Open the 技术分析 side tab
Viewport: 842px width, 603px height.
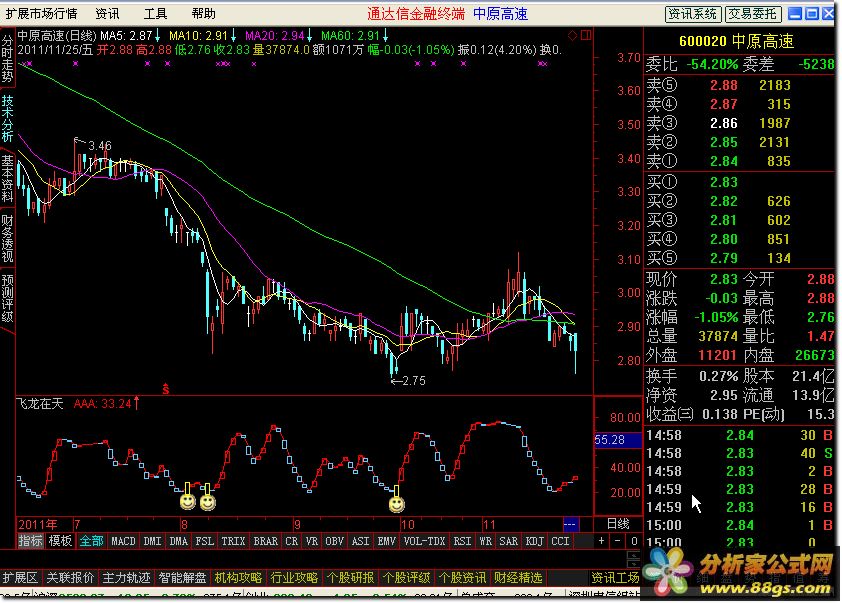point(7,119)
